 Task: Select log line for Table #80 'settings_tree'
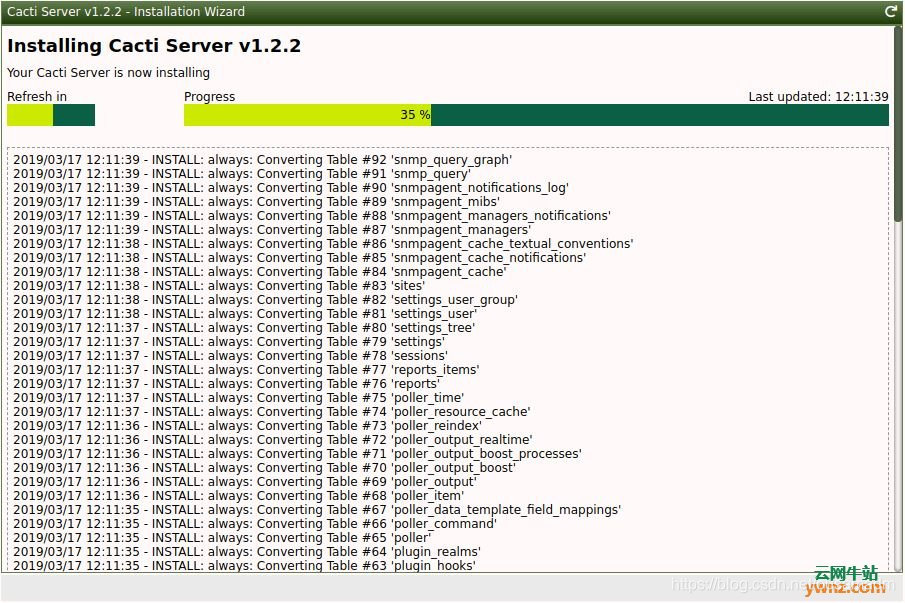[x=244, y=327]
